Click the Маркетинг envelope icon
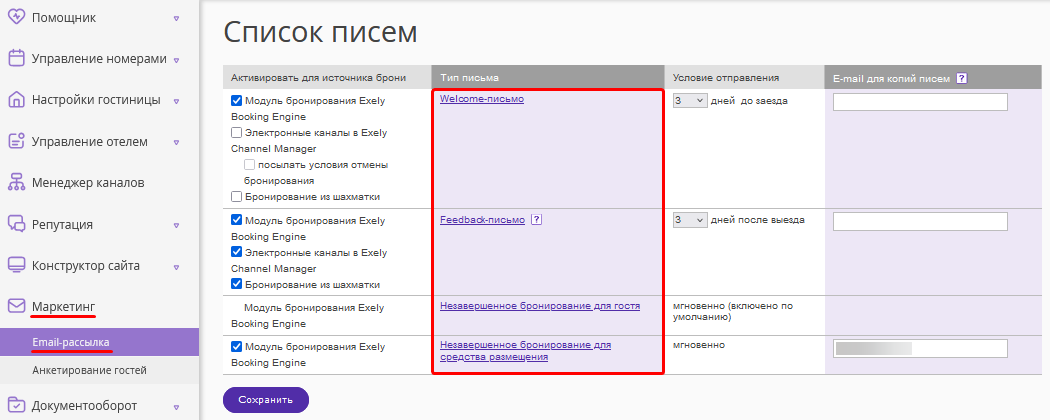Screen dimensions: 1050x420 (x=16, y=307)
